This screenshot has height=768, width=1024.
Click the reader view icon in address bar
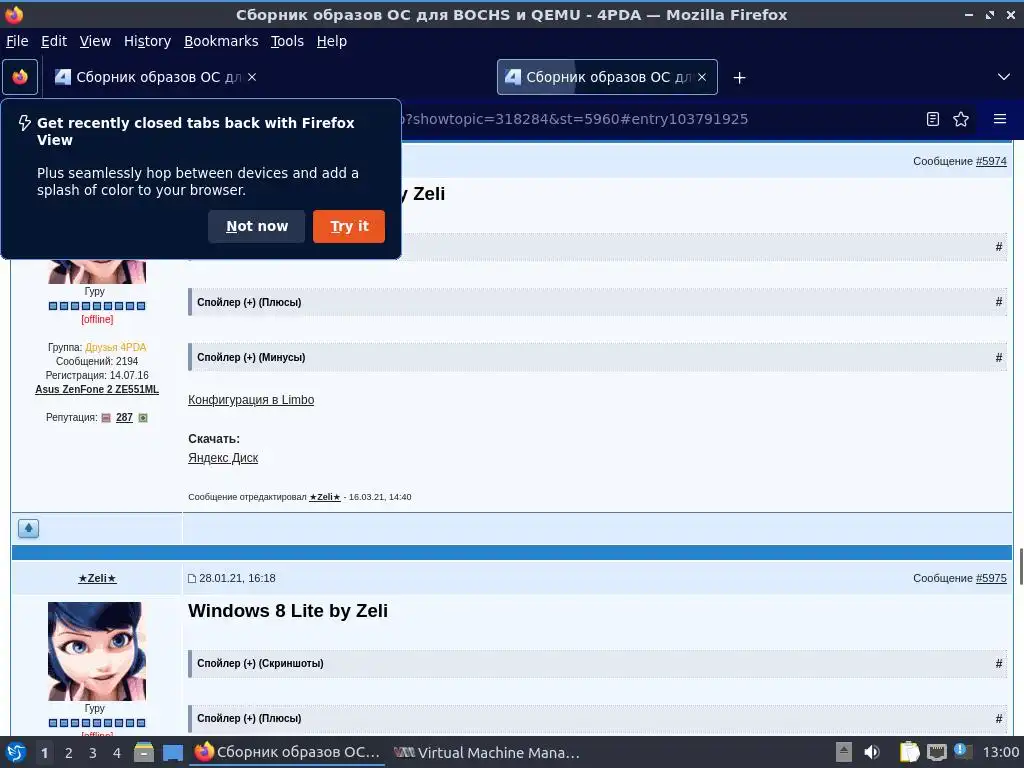[933, 119]
